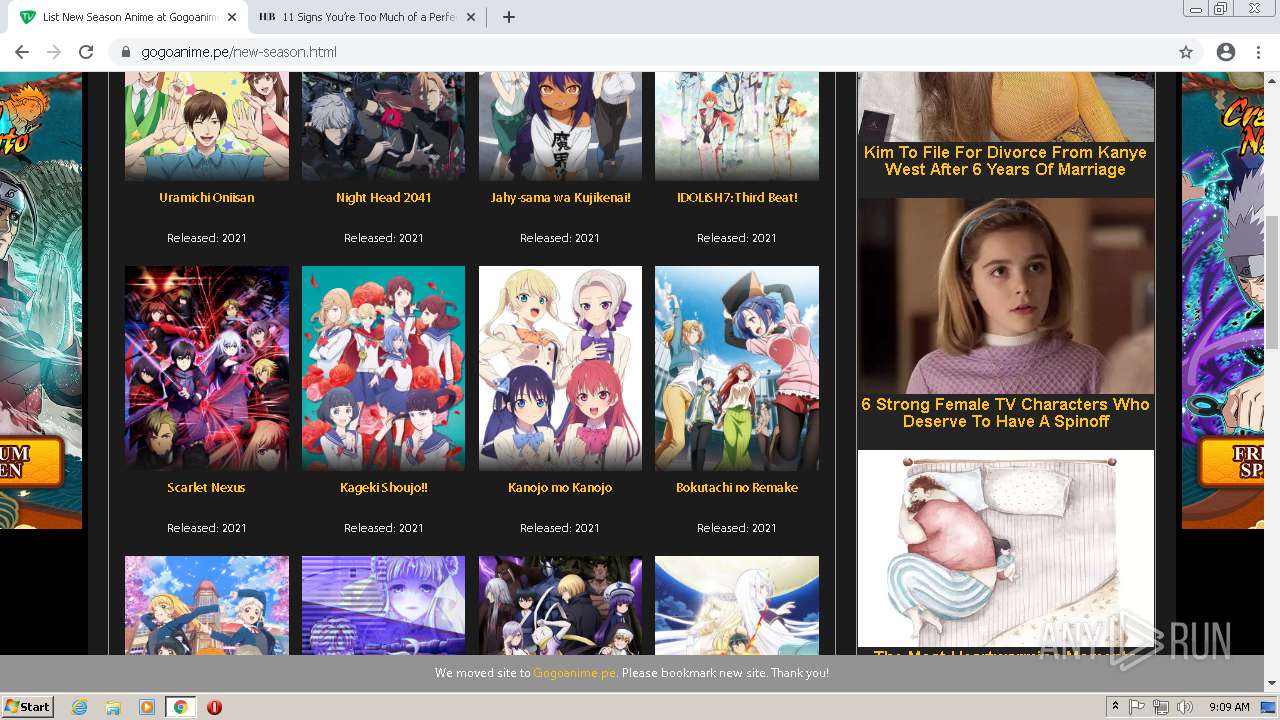Open the Kim To File For Divorce article

pos(1005,161)
